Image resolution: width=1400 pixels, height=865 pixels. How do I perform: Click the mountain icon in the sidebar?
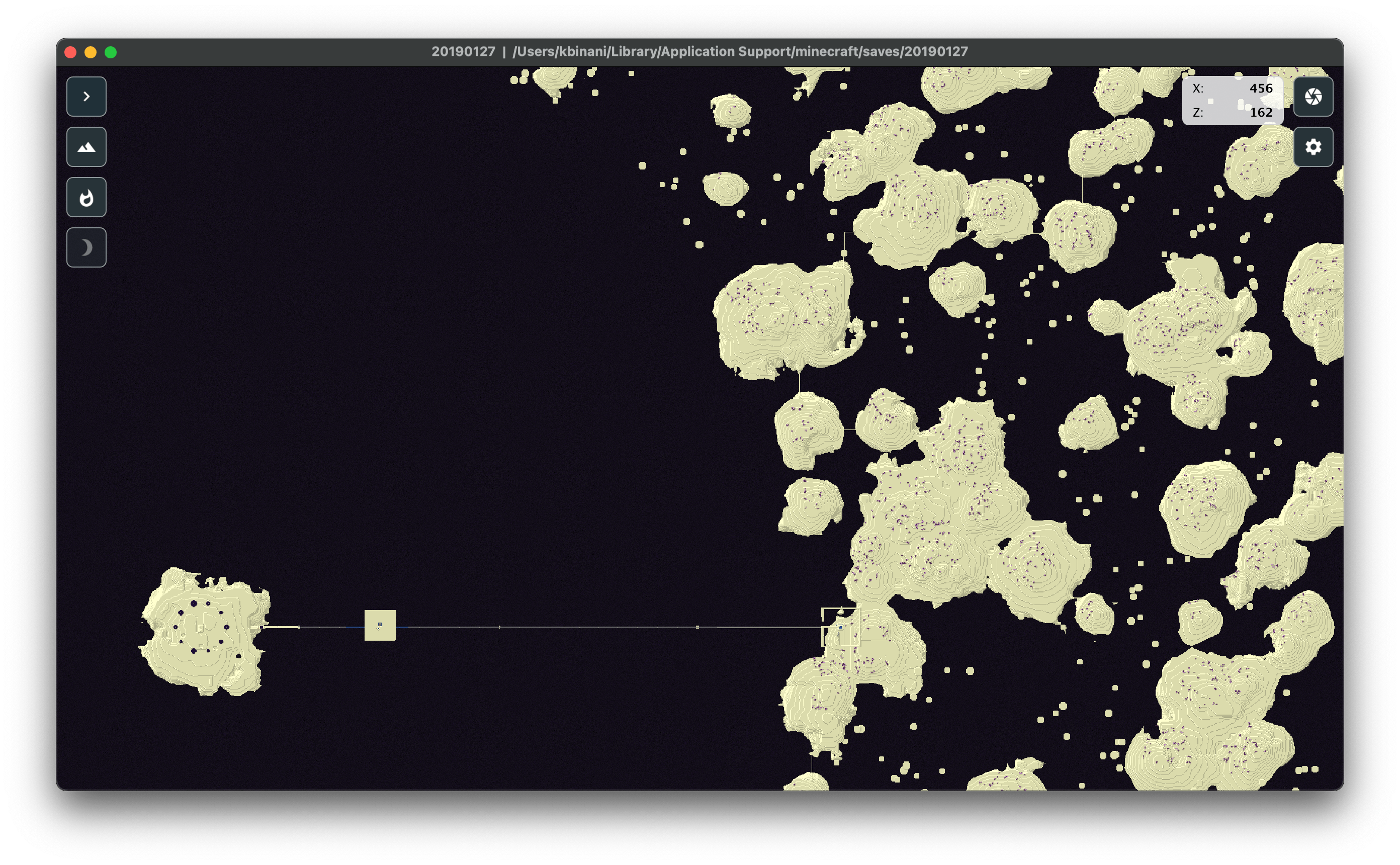pyautogui.click(x=86, y=146)
